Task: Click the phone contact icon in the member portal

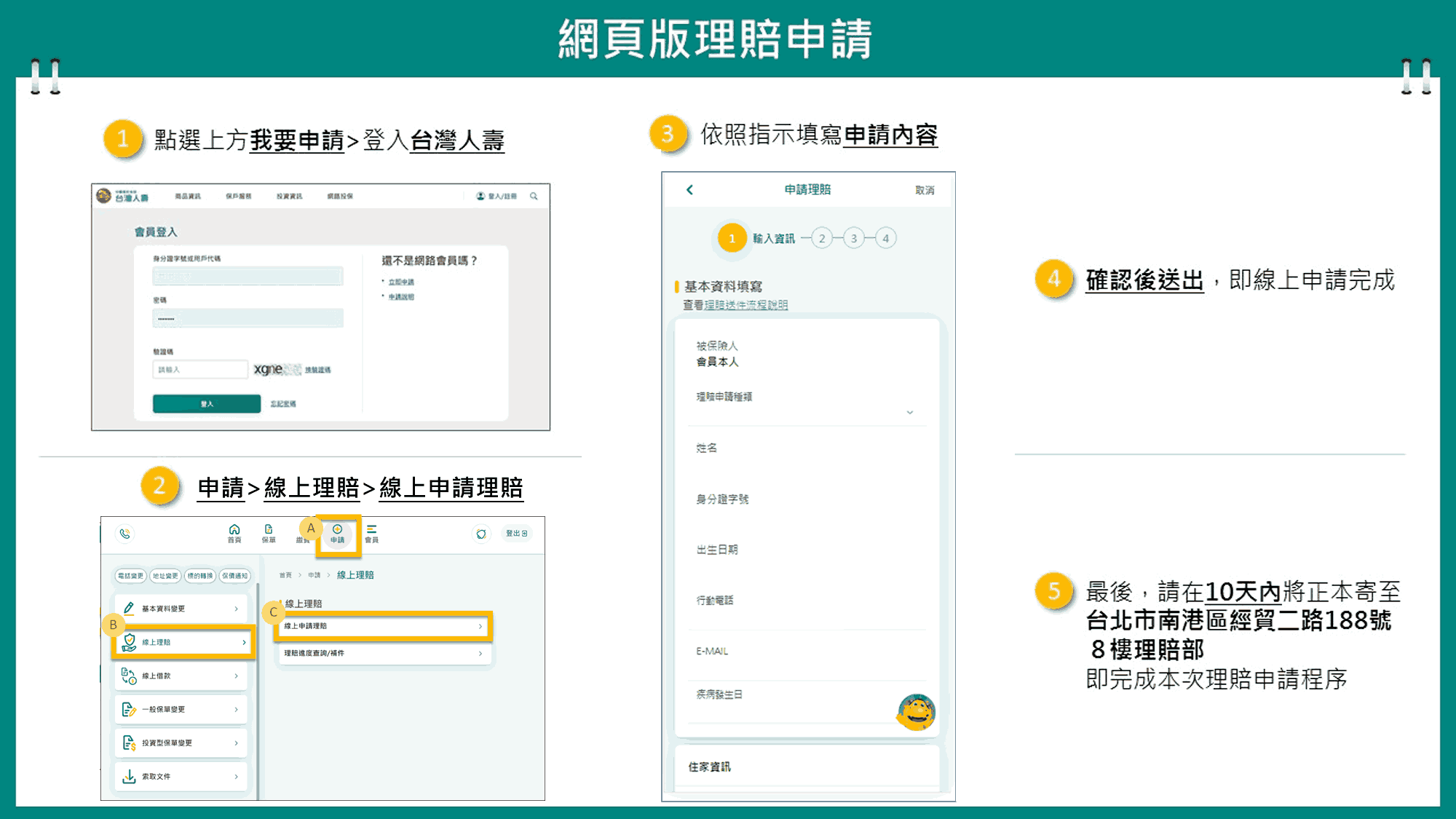Action: [x=125, y=534]
